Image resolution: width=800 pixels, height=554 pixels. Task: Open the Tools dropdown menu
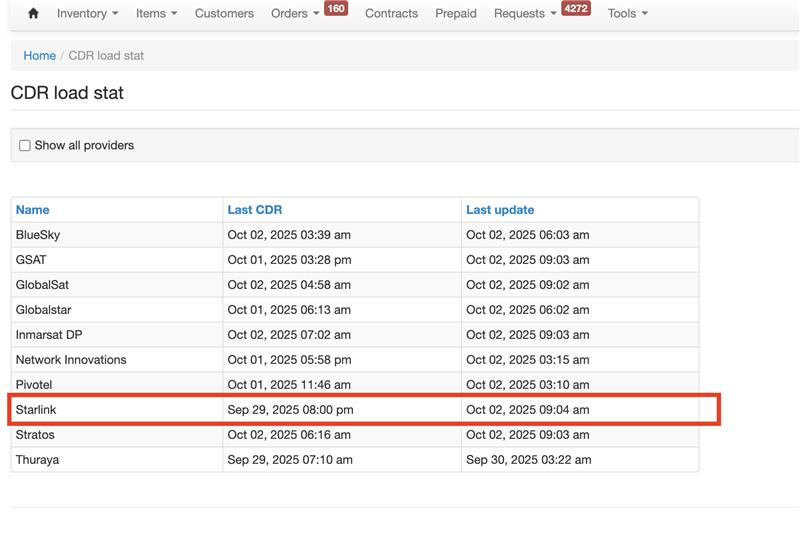click(628, 13)
